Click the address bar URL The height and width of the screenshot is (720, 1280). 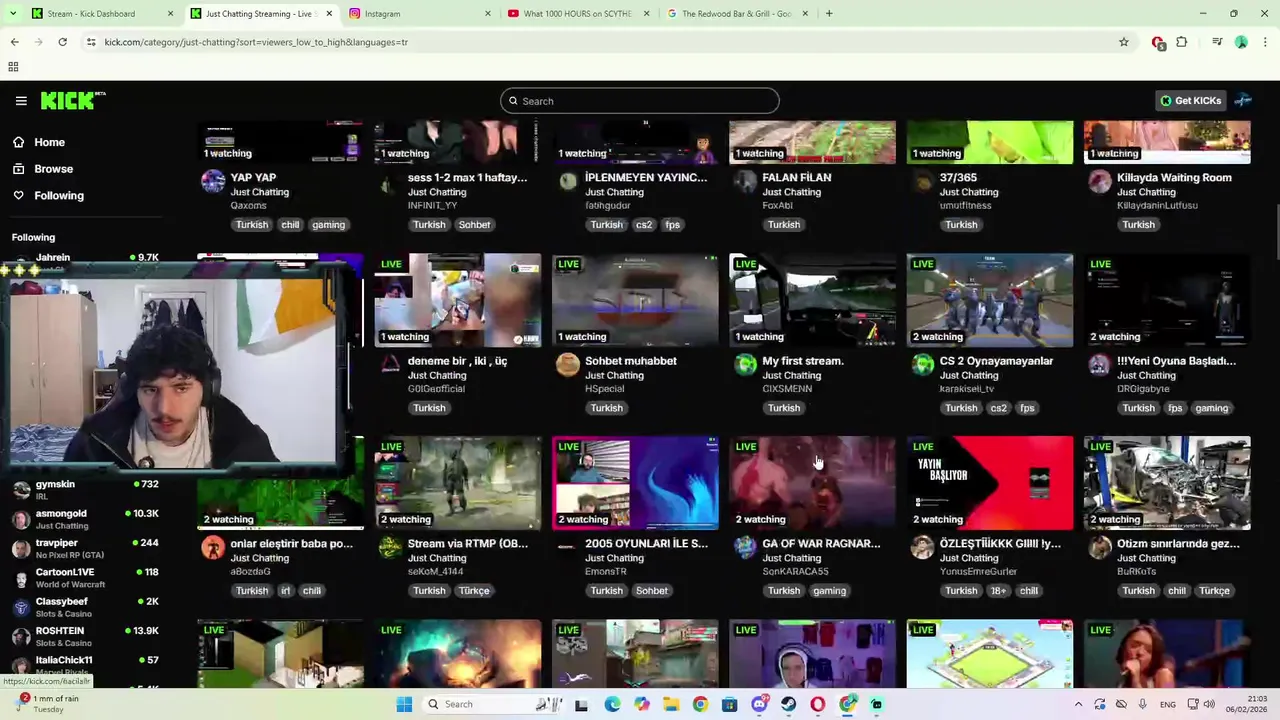(256, 42)
